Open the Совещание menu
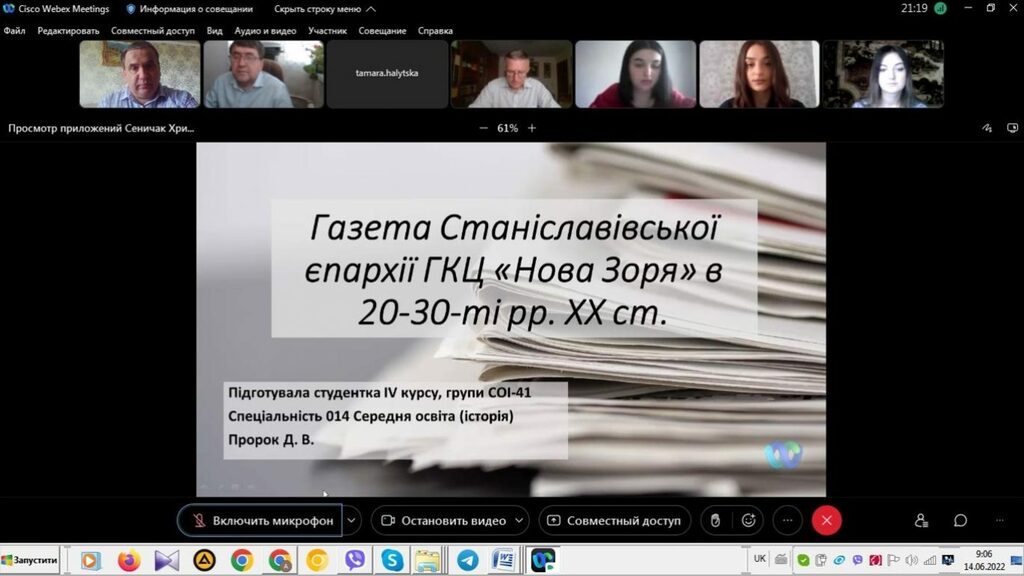Screen dimensions: 1024x576 pyautogui.click(x=381, y=31)
